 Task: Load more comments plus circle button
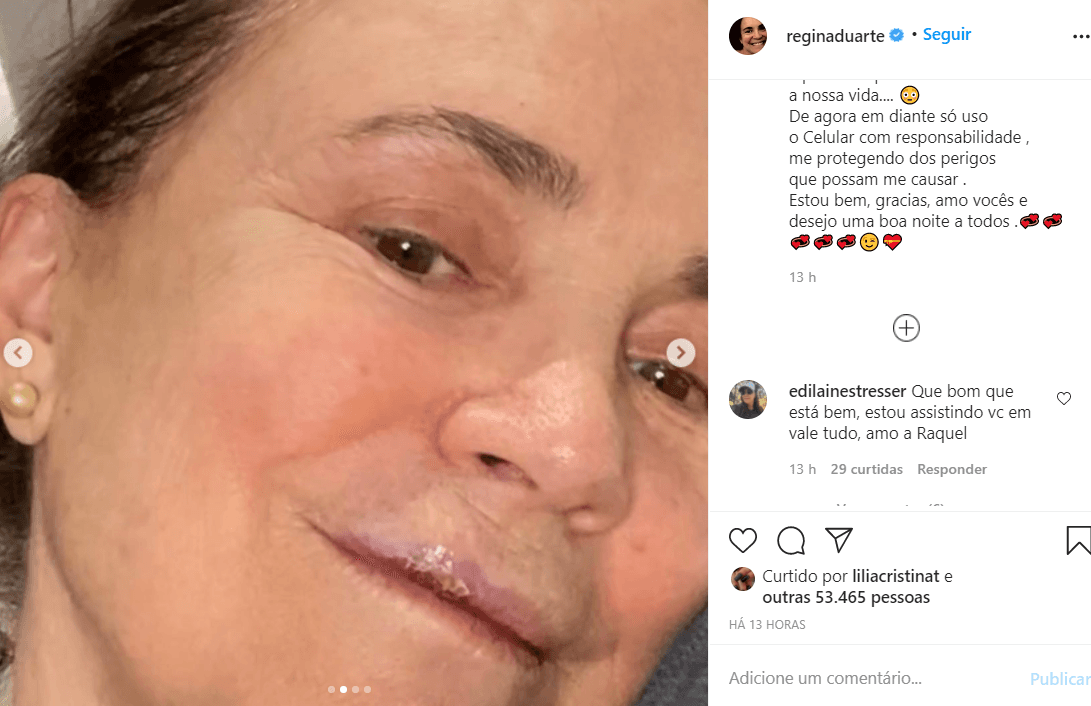click(906, 328)
